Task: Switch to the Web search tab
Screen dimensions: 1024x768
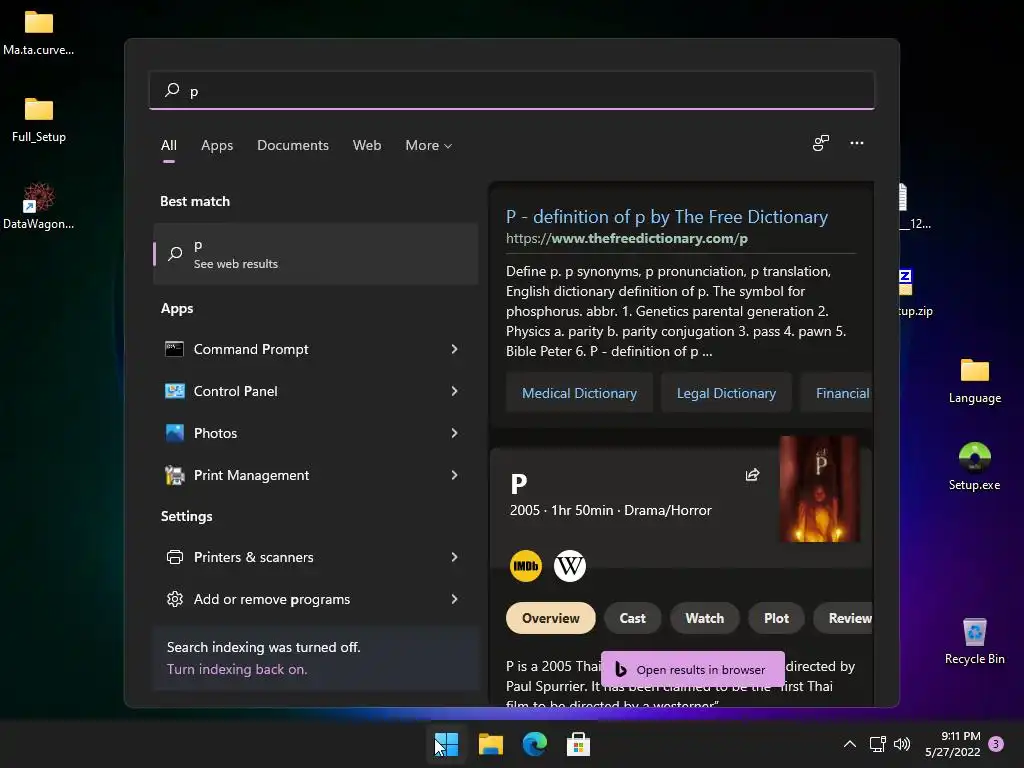Action: point(367,145)
